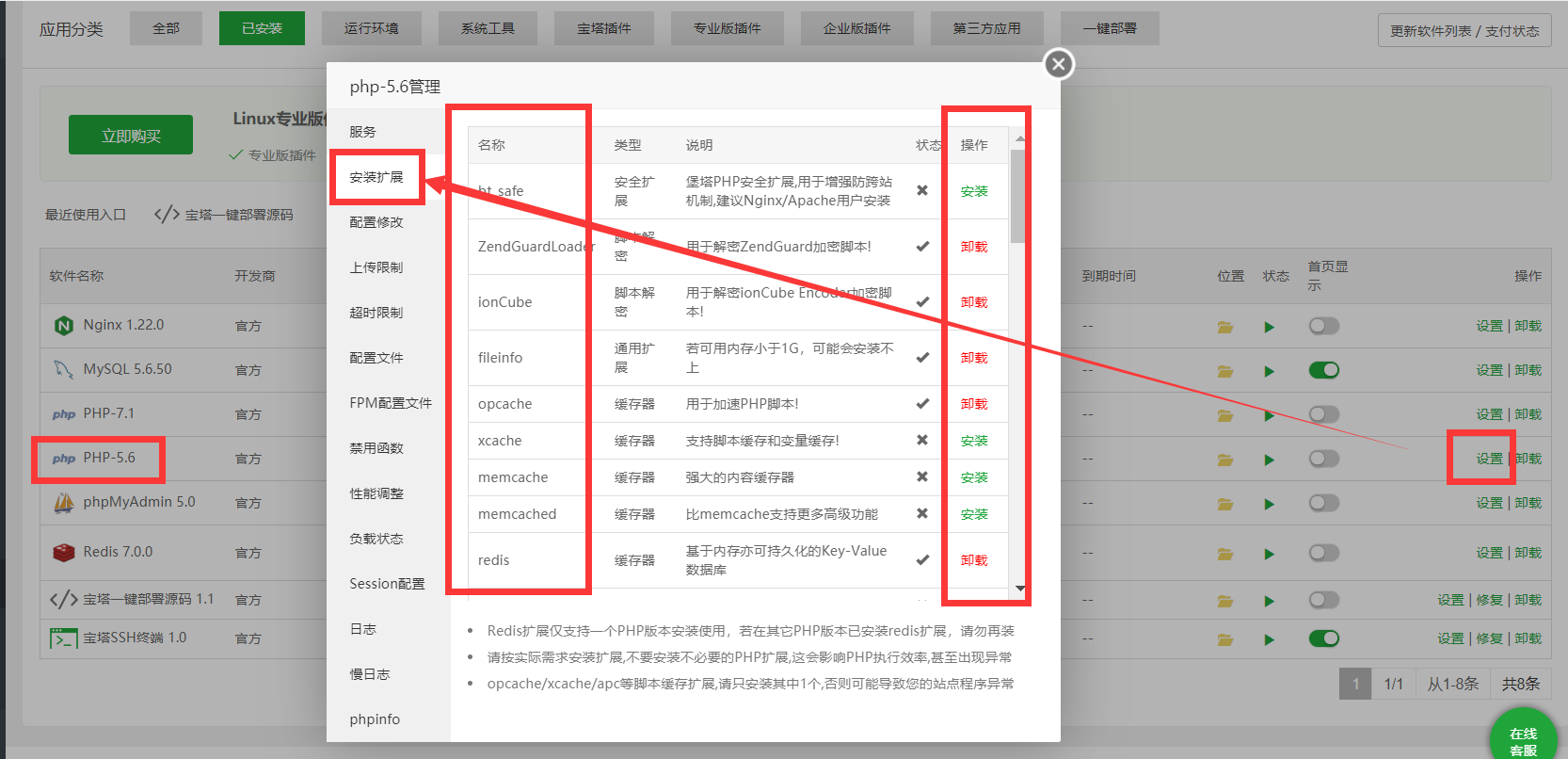
Task: Open Session配置 in the dialog sidebar
Action: pos(387,584)
